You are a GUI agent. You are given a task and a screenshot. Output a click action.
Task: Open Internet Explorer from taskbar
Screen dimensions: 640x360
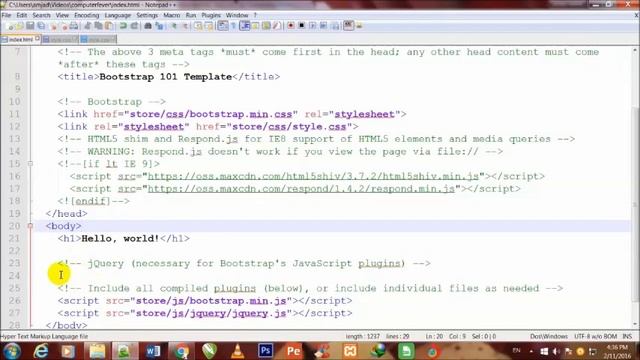(41, 351)
